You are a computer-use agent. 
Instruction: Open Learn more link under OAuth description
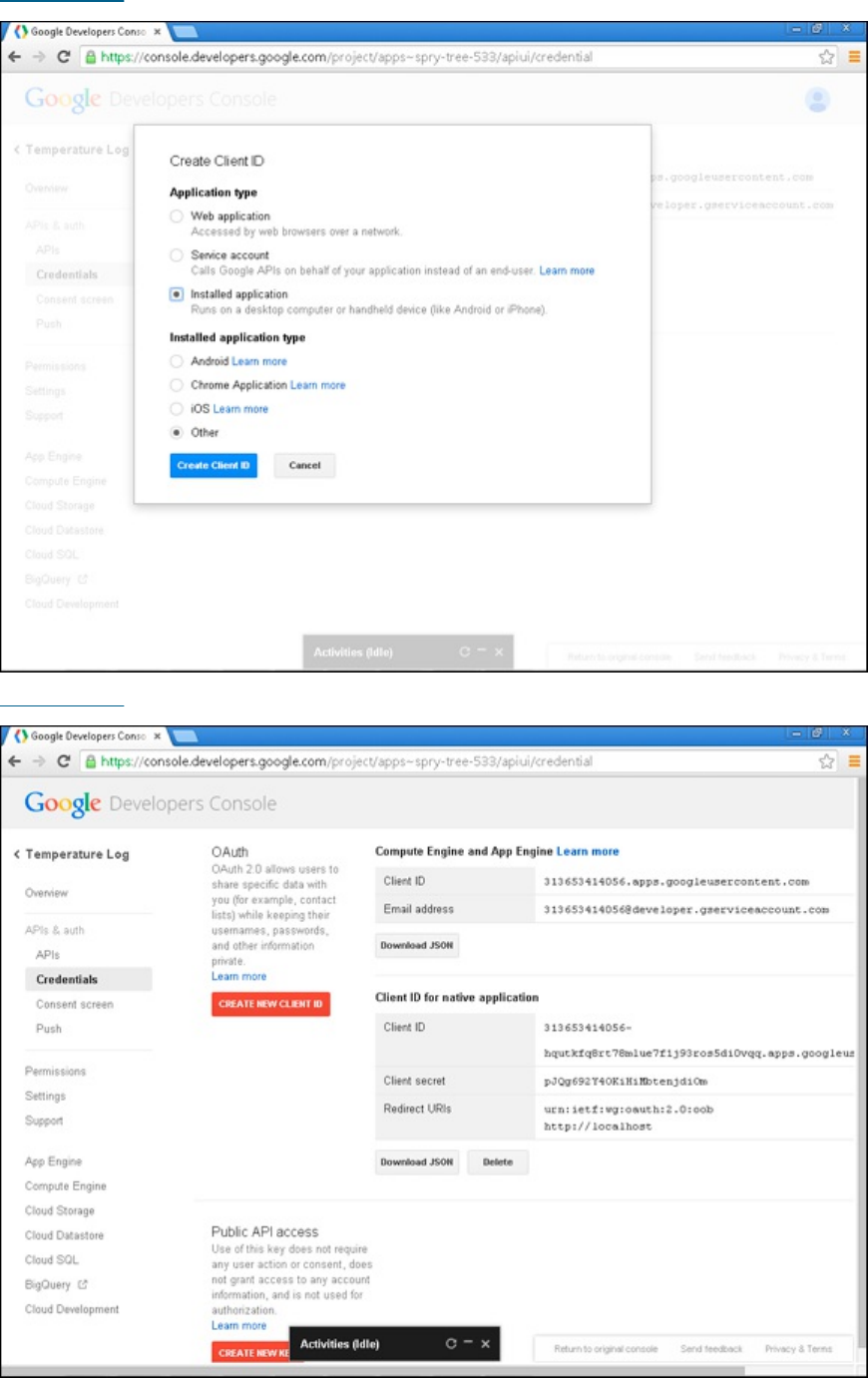pyautogui.click(x=239, y=976)
